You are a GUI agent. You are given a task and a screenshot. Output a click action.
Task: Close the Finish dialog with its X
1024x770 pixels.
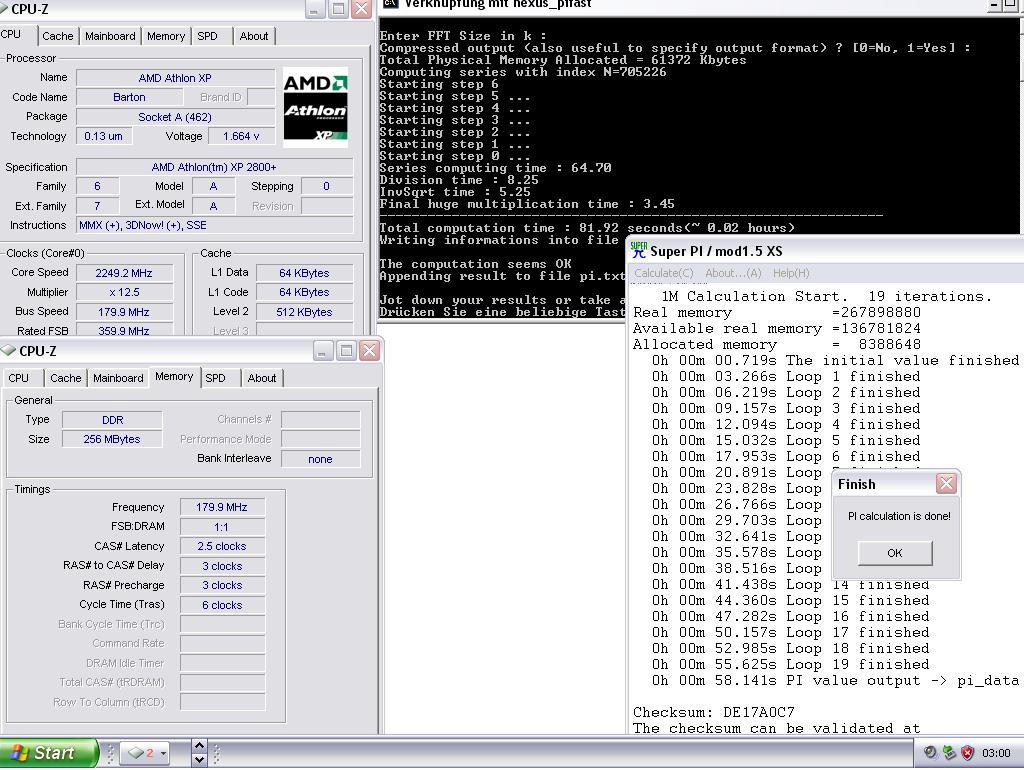(946, 483)
